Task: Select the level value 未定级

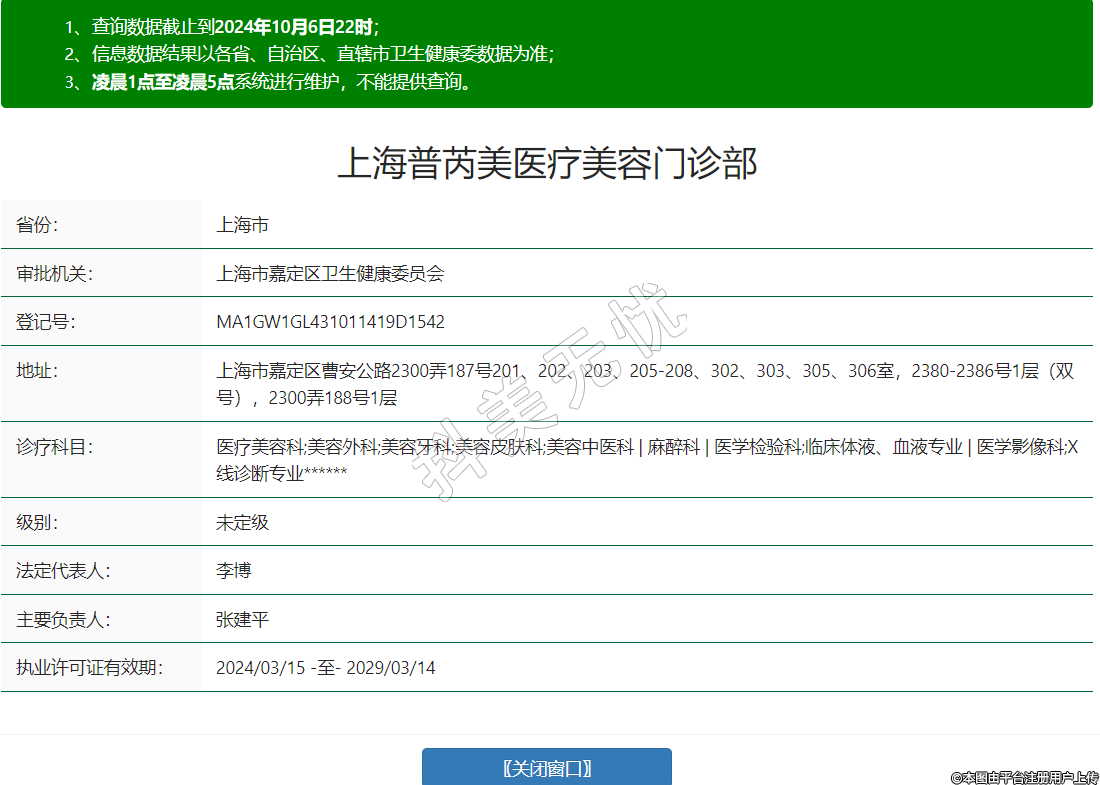Action: [x=242, y=522]
